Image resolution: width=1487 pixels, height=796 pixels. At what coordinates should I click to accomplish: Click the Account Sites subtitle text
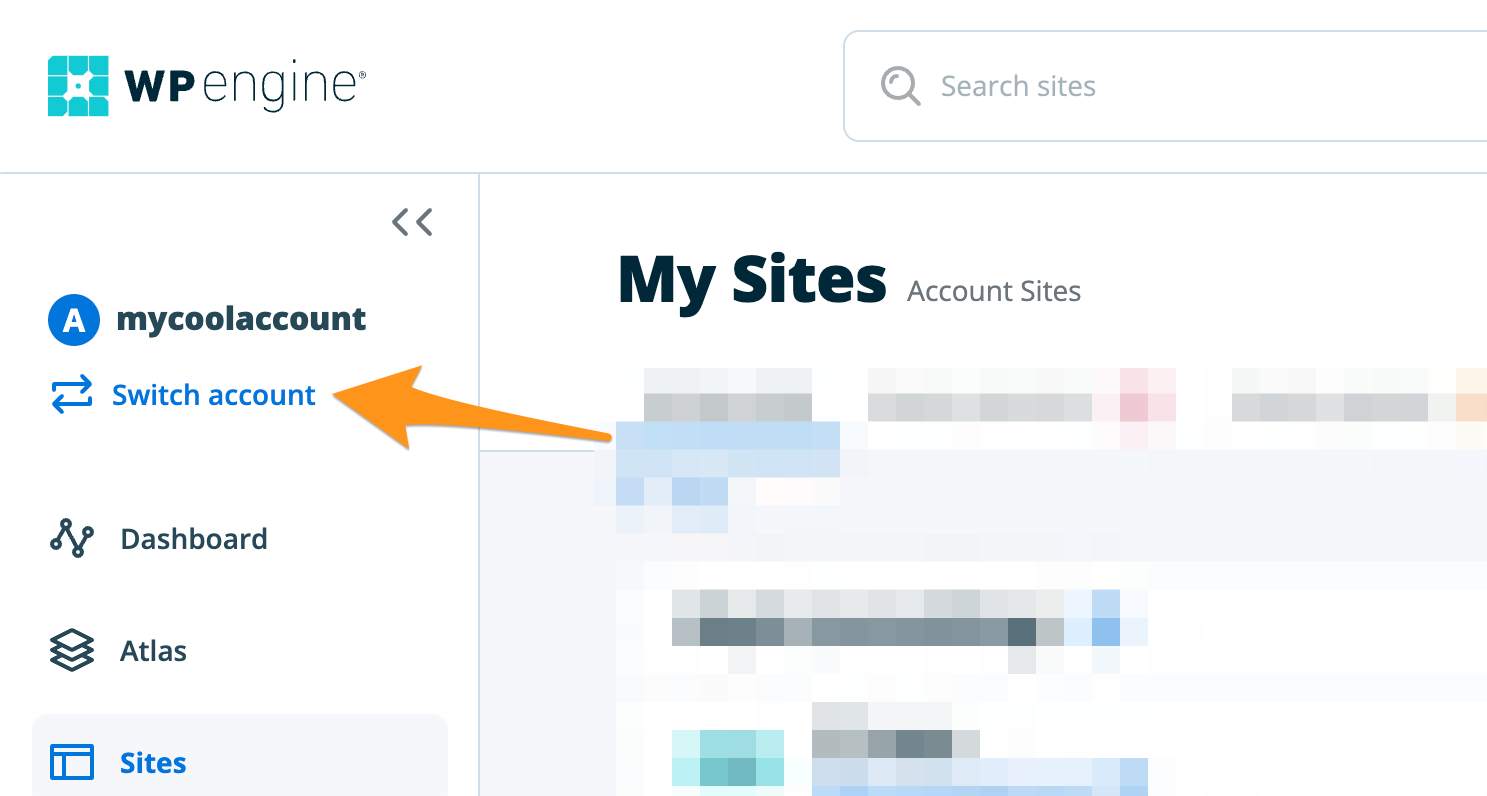994,291
